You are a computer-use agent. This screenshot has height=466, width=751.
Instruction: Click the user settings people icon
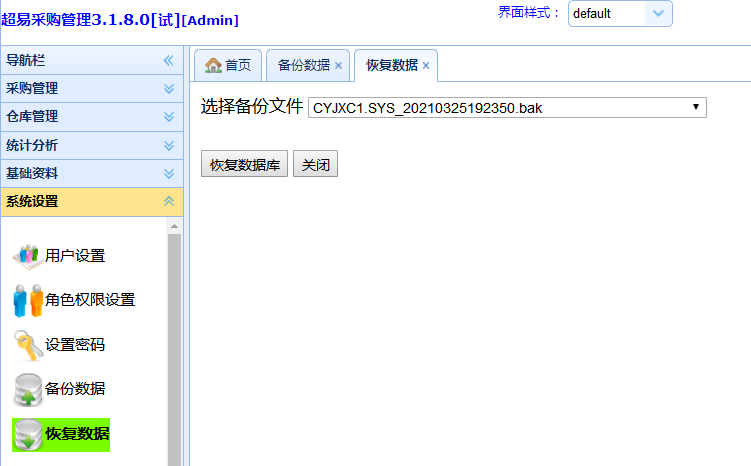[27, 255]
